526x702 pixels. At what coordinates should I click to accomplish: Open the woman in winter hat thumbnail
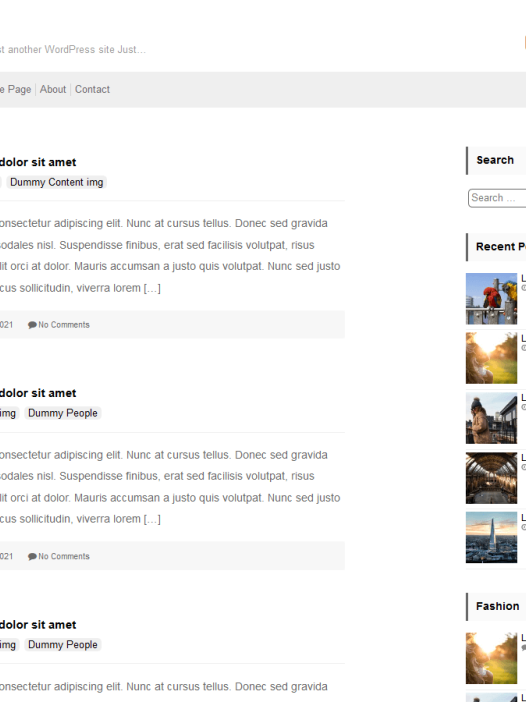coord(492,418)
